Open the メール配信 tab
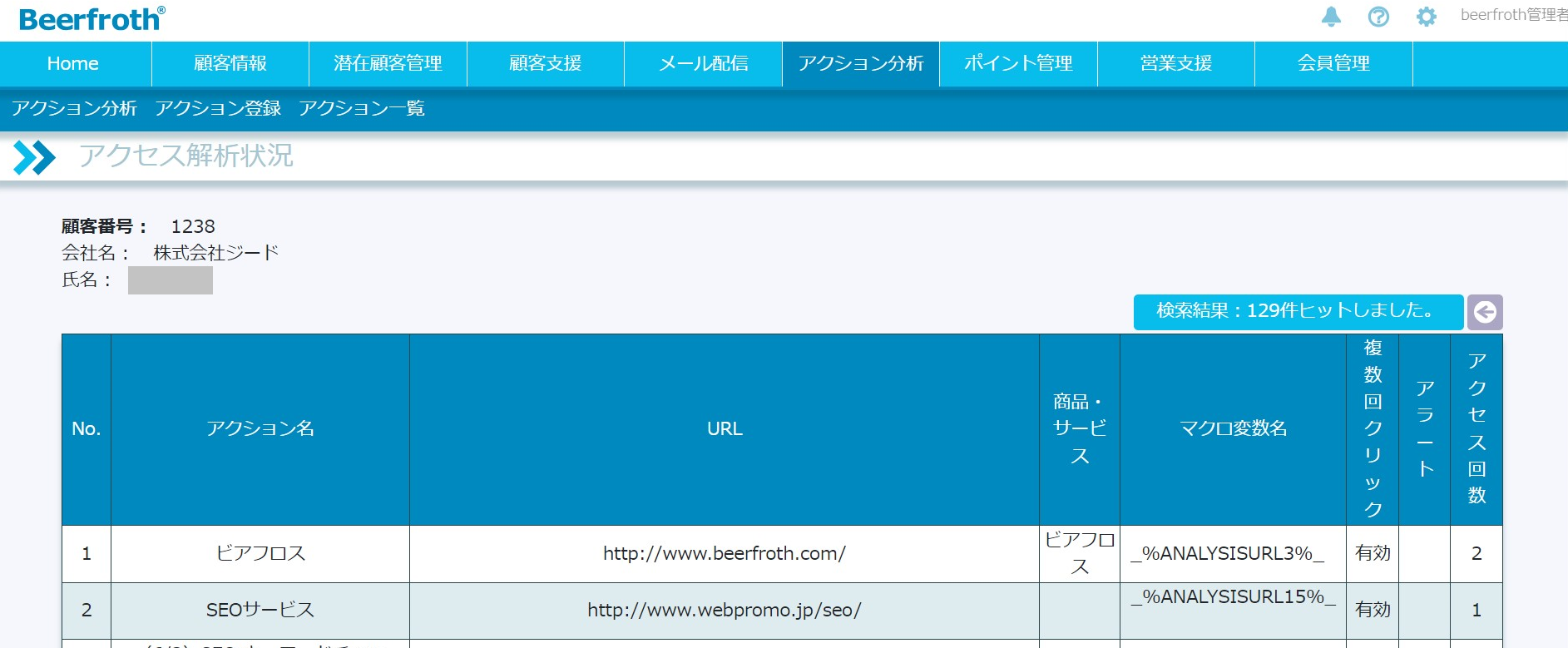 703,64
